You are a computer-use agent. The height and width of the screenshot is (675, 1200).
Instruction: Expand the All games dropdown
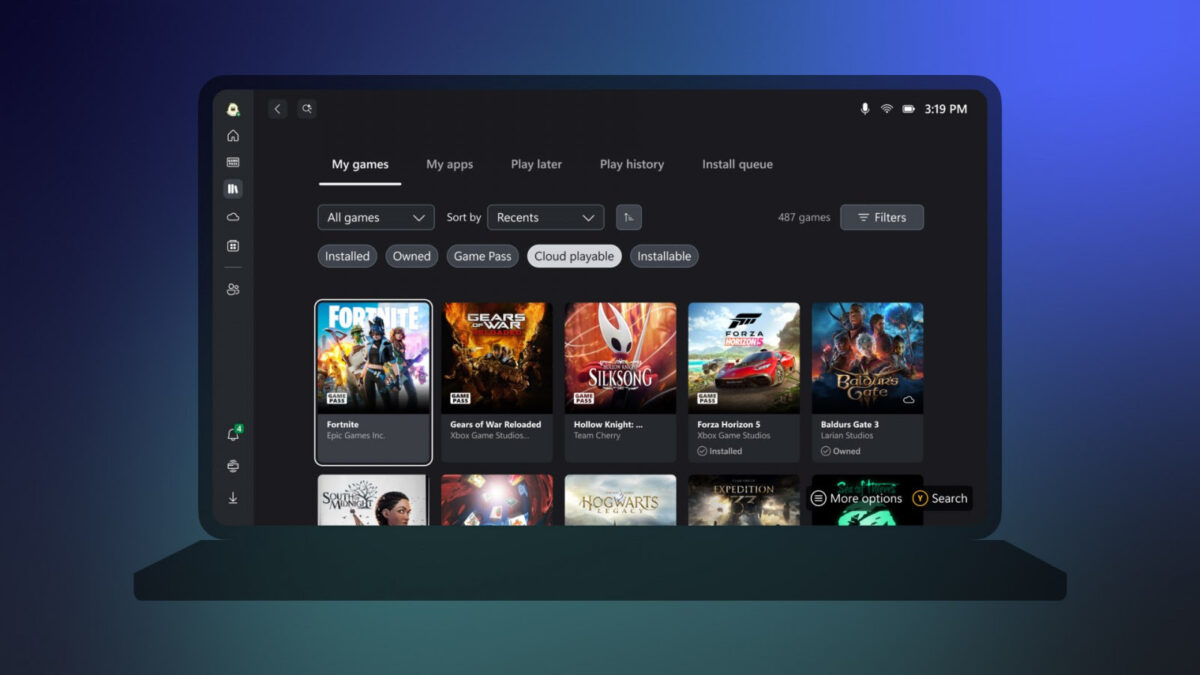click(376, 217)
